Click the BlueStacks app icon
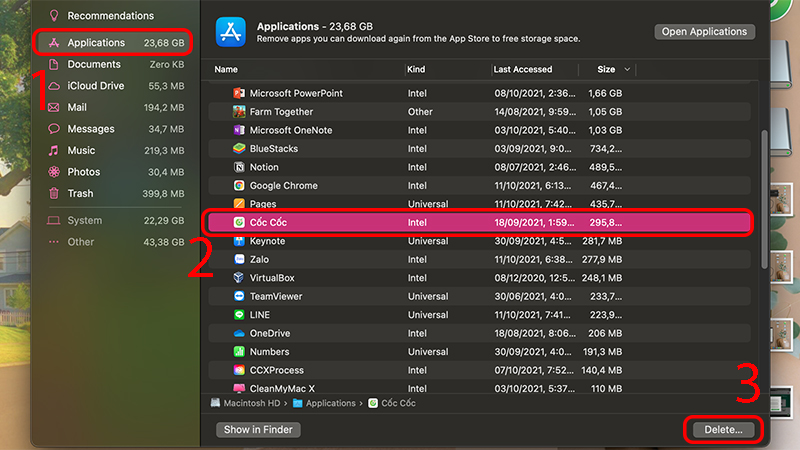The height and width of the screenshot is (450, 800). point(239,148)
